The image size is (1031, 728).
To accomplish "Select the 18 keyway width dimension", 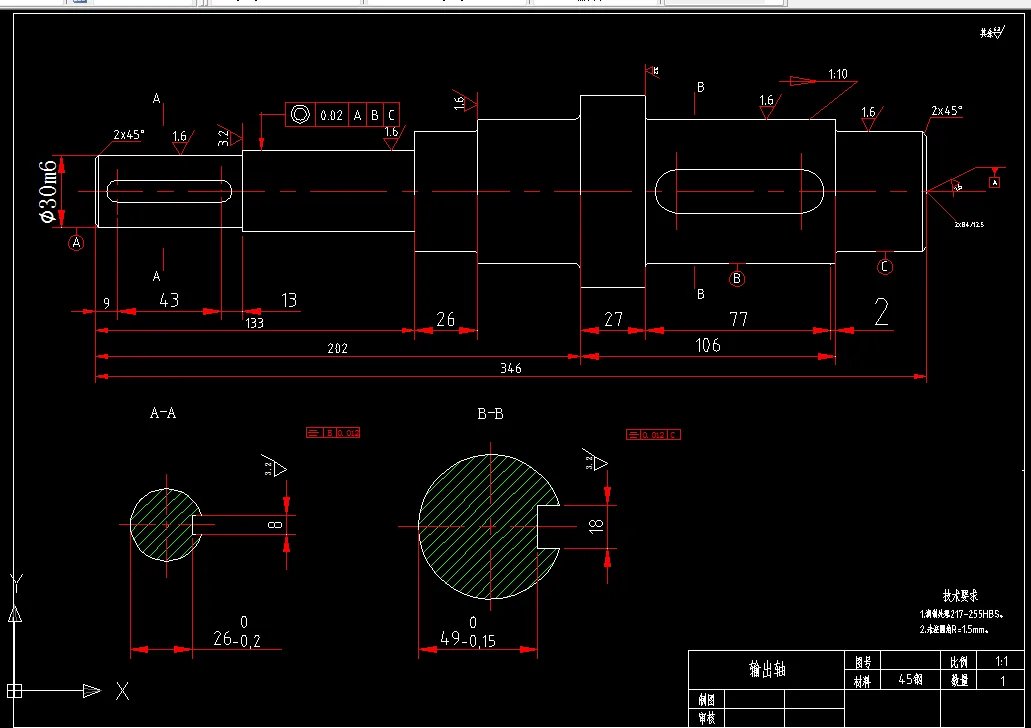I will [596, 525].
